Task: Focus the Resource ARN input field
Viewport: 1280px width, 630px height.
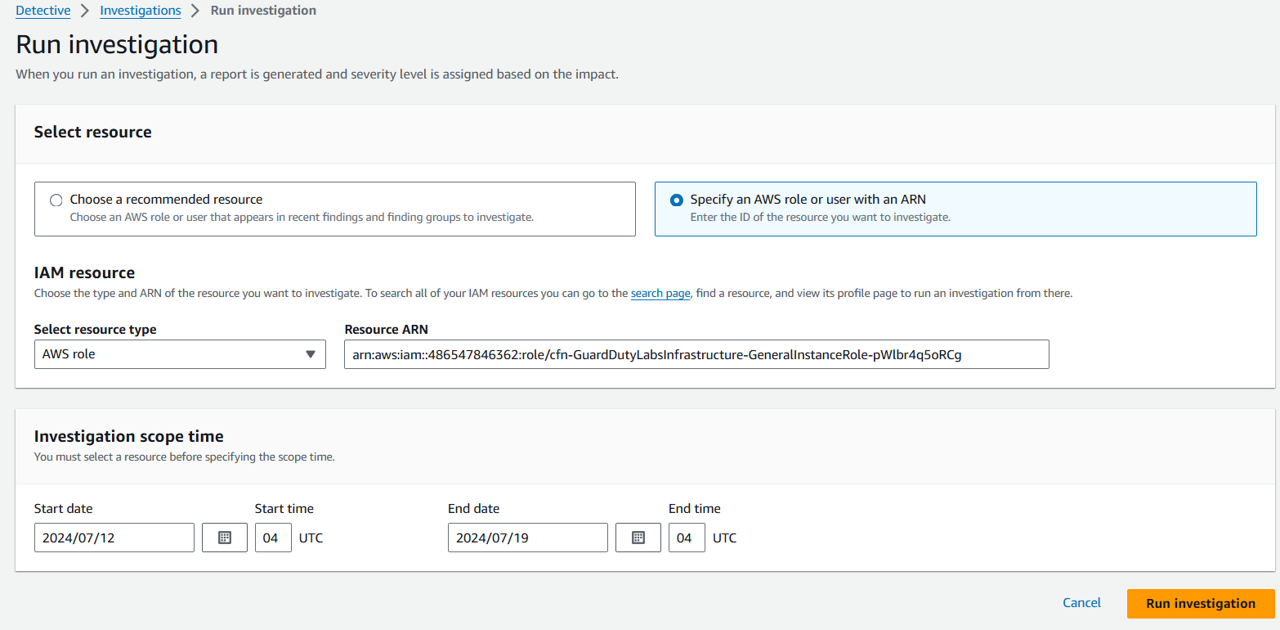Action: pos(696,354)
